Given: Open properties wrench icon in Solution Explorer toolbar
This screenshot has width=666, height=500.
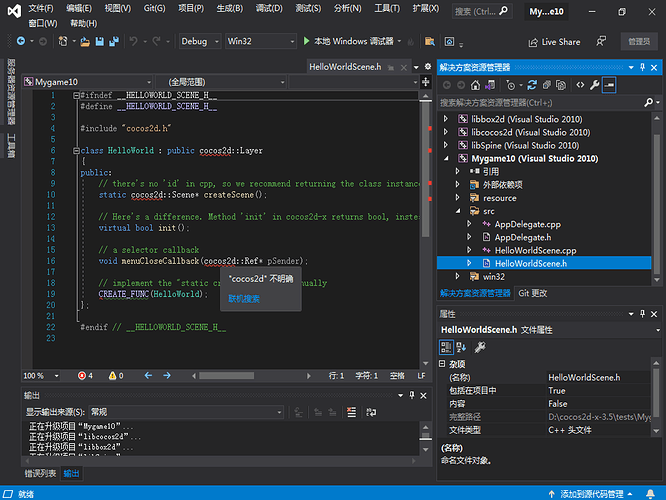Looking at the screenshot, I should (593, 86).
